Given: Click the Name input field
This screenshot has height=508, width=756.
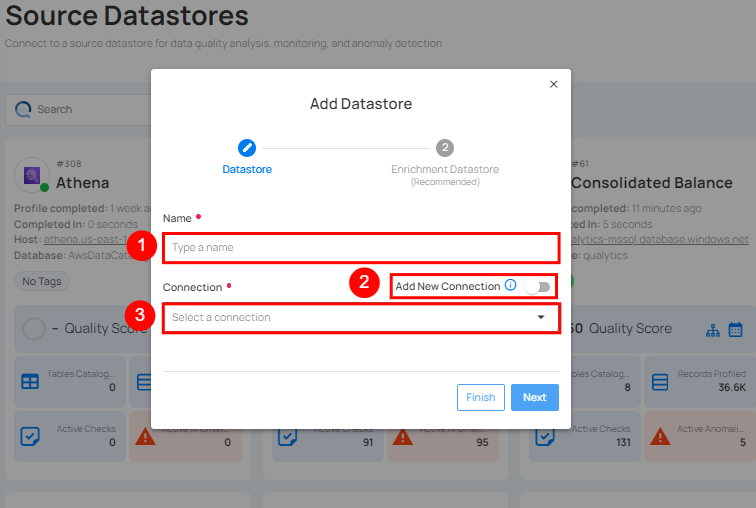Looking at the screenshot, I should 360,247.
